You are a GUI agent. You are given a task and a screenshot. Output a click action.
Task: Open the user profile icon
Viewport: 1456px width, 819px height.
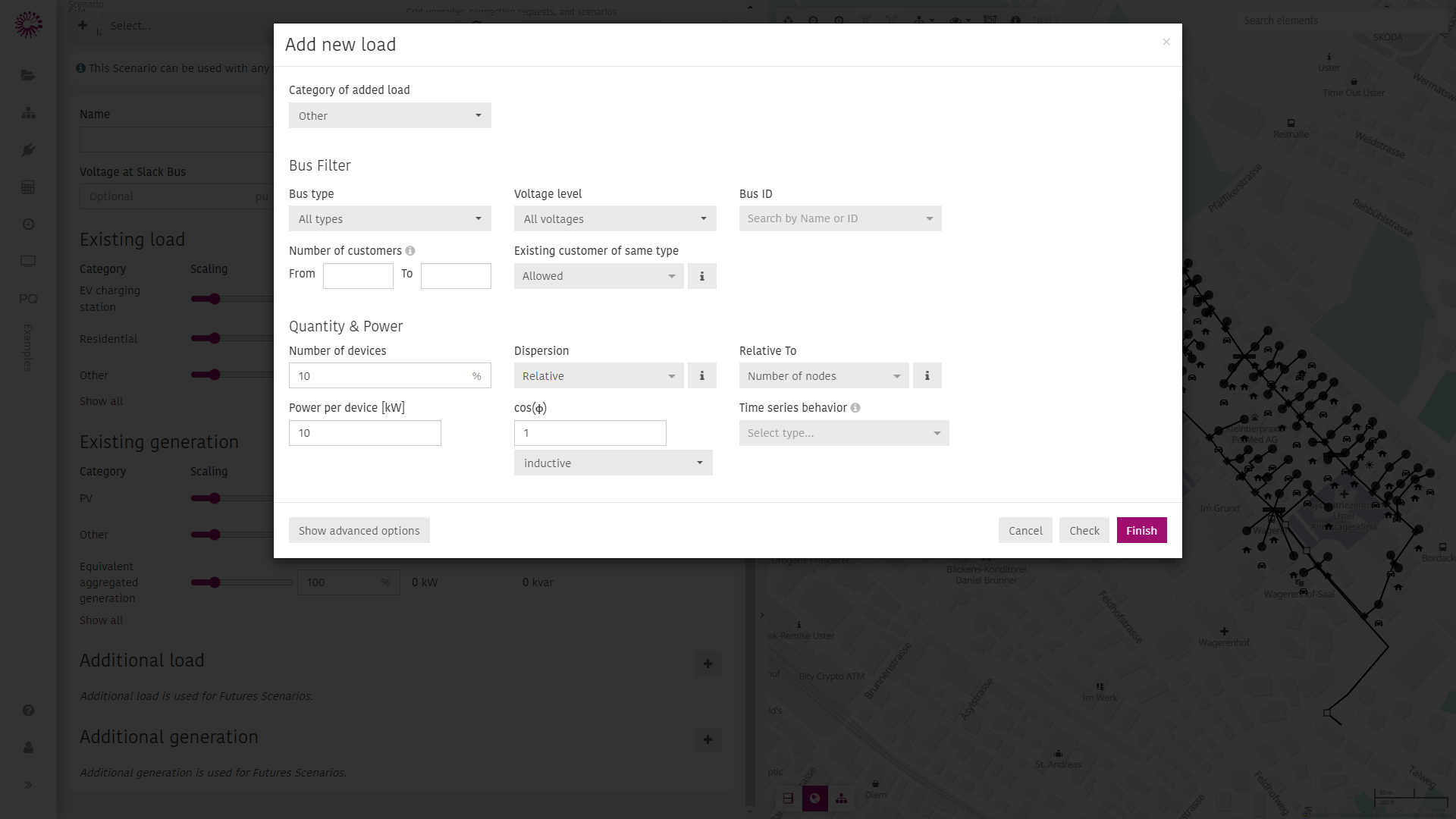(28, 748)
